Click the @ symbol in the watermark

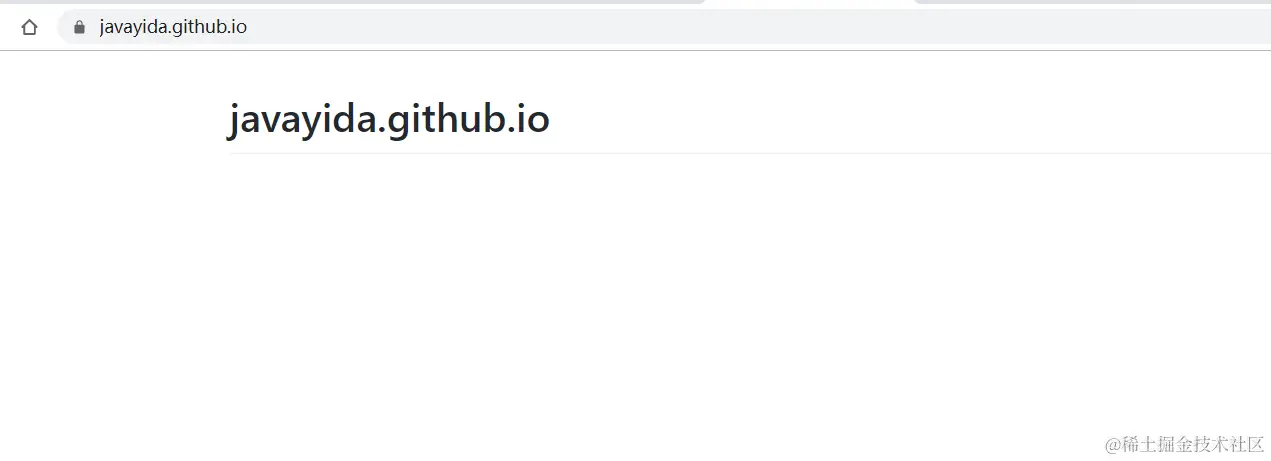click(x=1112, y=443)
